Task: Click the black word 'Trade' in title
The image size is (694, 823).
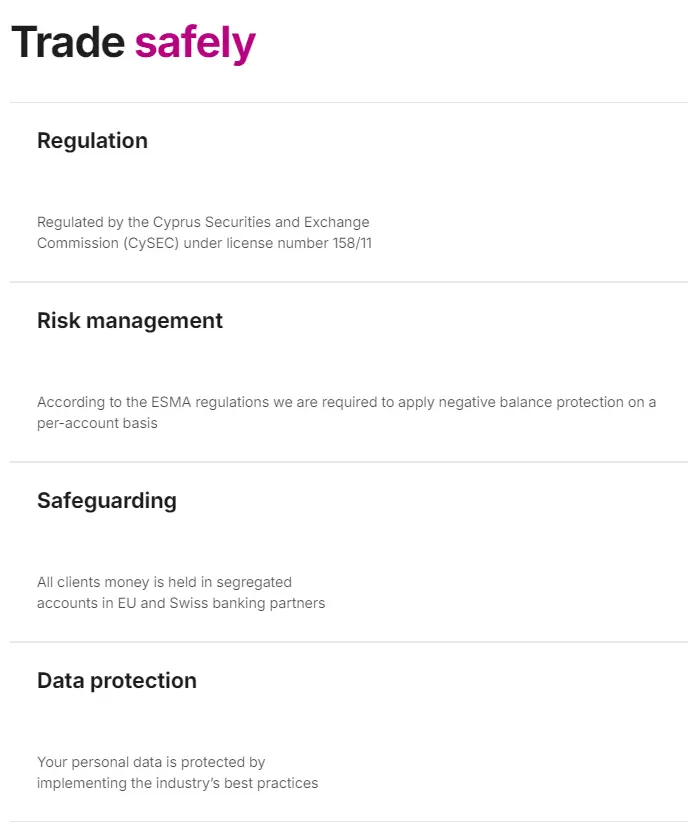Action: (x=68, y=42)
